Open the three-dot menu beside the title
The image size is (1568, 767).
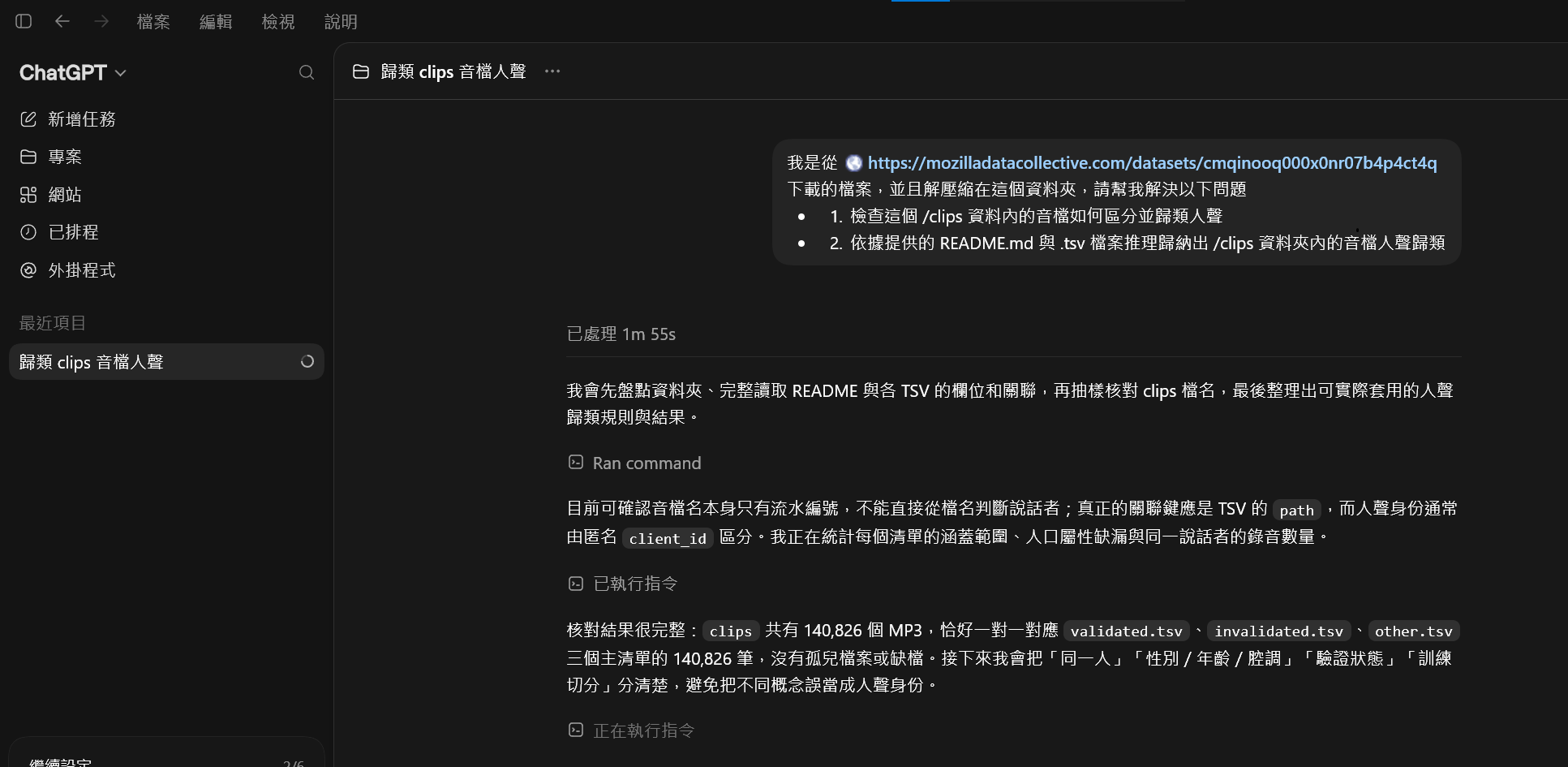552,71
